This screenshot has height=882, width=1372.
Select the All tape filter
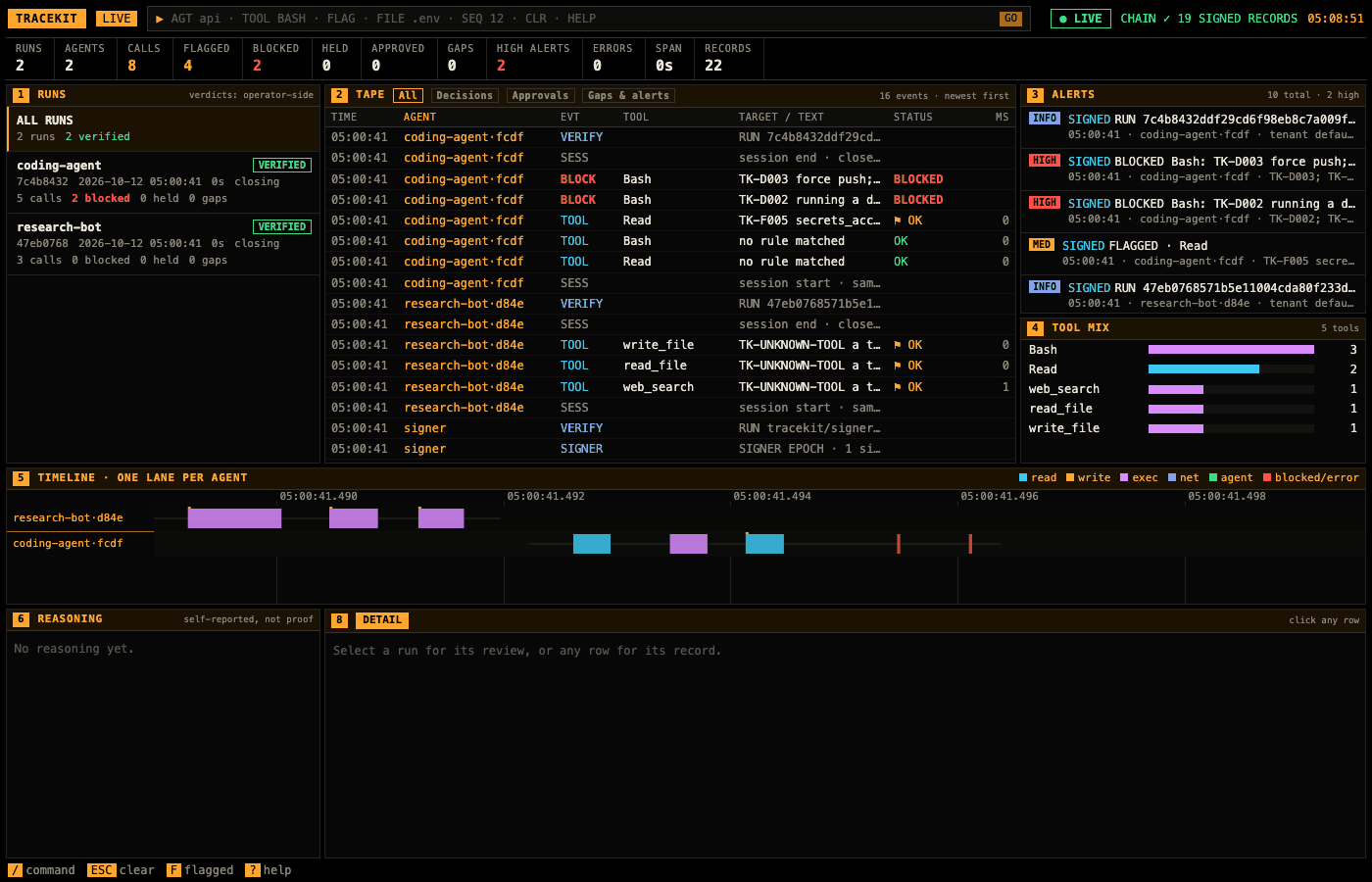click(x=408, y=95)
